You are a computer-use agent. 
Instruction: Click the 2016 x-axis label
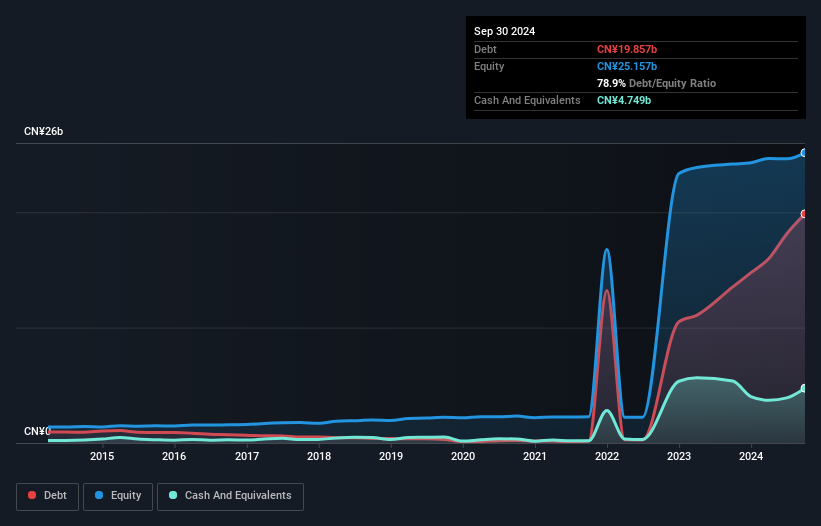pyautogui.click(x=174, y=456)
